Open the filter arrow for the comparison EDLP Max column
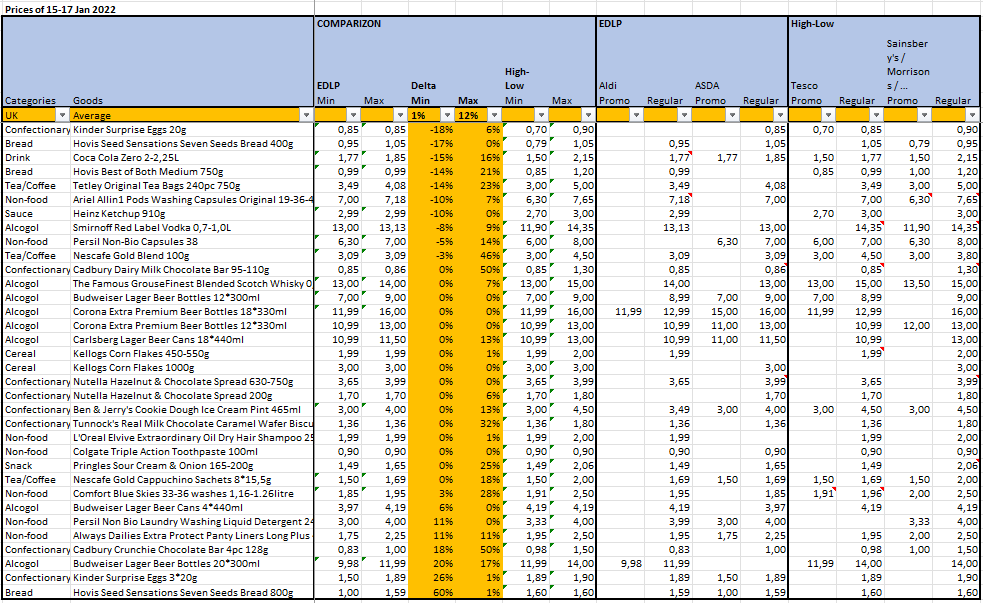This screenshot has height=603, width=983. tap(401, 115)
